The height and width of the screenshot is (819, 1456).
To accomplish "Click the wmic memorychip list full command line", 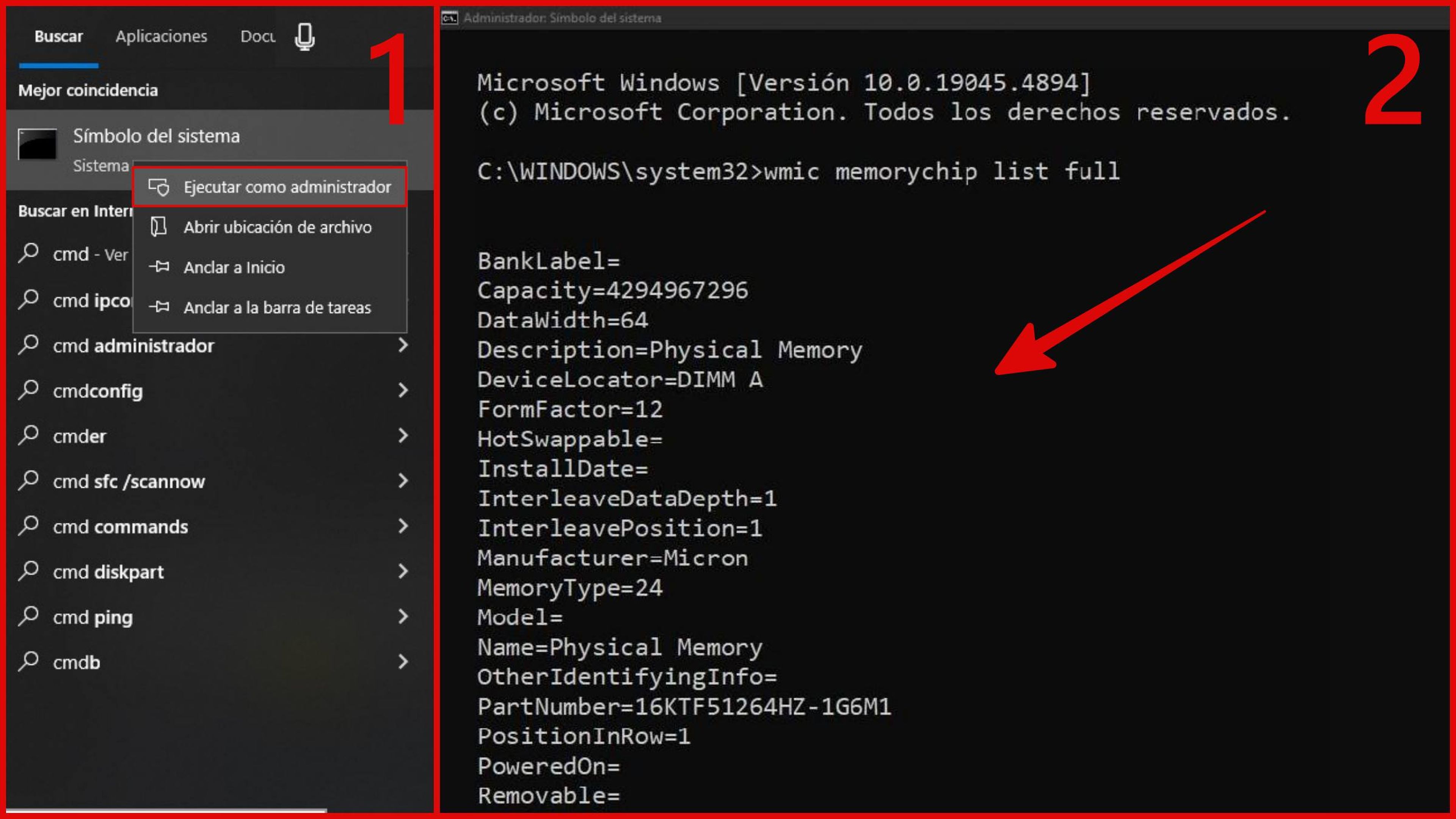I will [x=798, y=171].
